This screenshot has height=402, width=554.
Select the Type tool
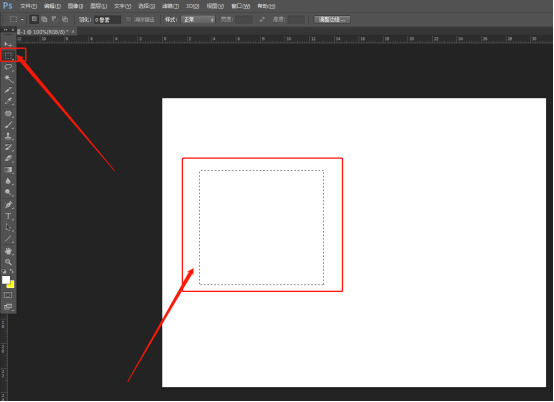pyautogui.click(x=8, y=216)
